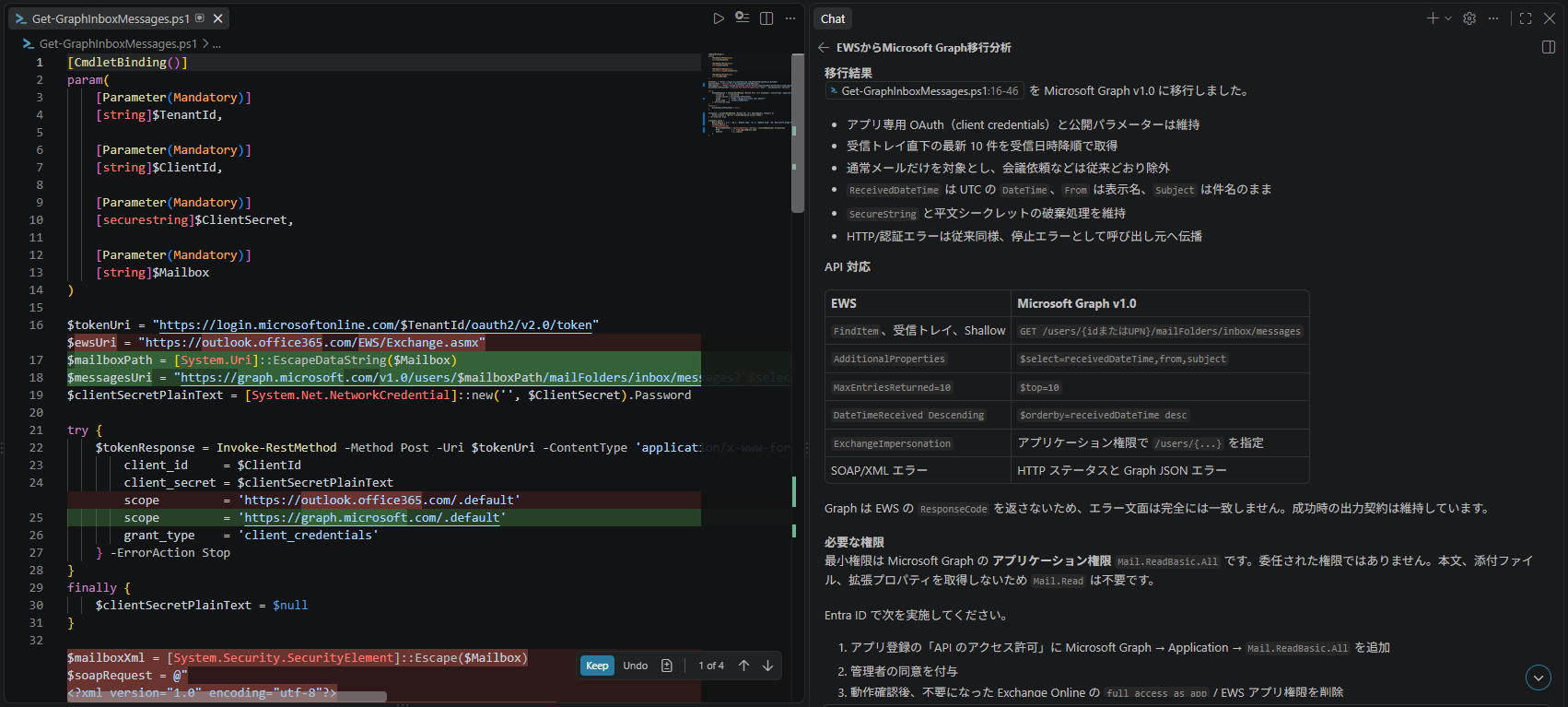The width and height of the screenshot is (1568, 707).
Task: Toggle the diff view file icon
Action: point(667,666)
